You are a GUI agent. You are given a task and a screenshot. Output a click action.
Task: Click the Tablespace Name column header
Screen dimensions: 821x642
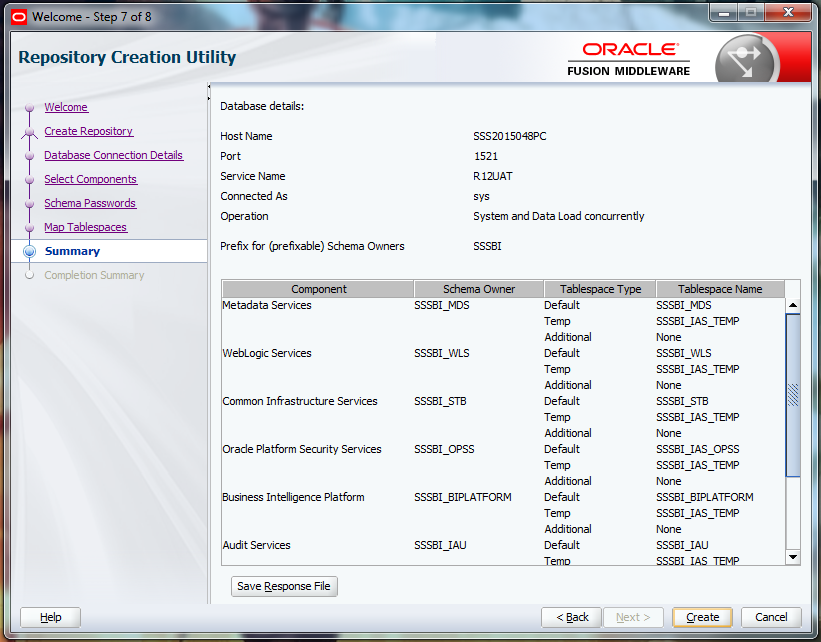(x=720, y=289)
